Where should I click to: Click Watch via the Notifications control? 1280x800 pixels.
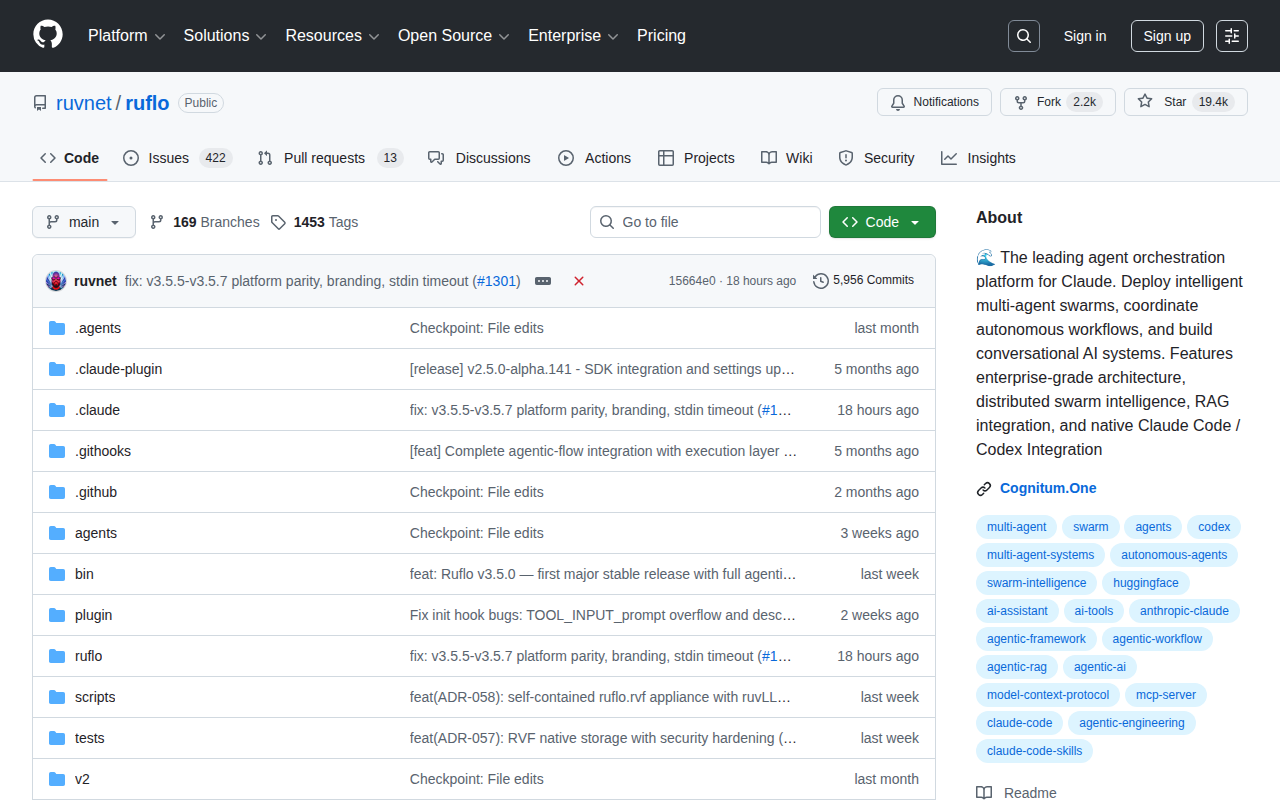[x=934, y=101]
